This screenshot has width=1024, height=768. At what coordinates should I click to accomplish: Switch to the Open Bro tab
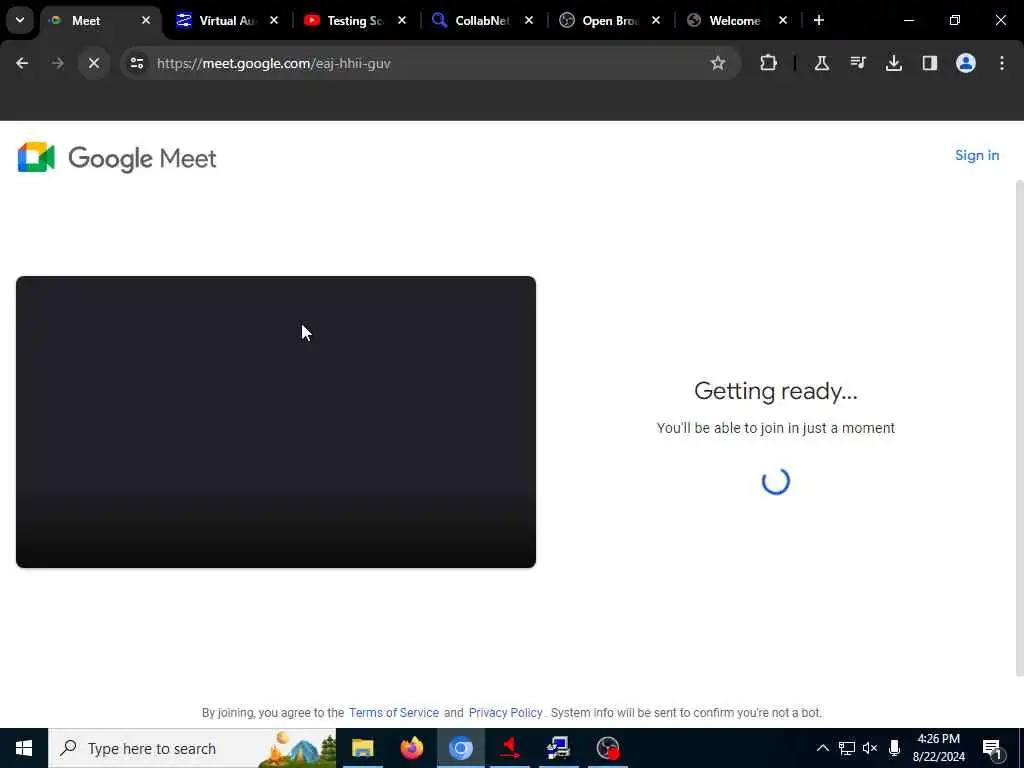(609, 21)
